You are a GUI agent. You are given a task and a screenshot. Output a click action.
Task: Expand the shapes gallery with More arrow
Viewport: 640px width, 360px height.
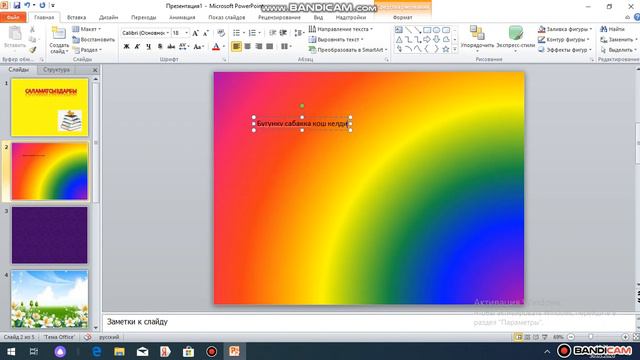coord(455,49)
